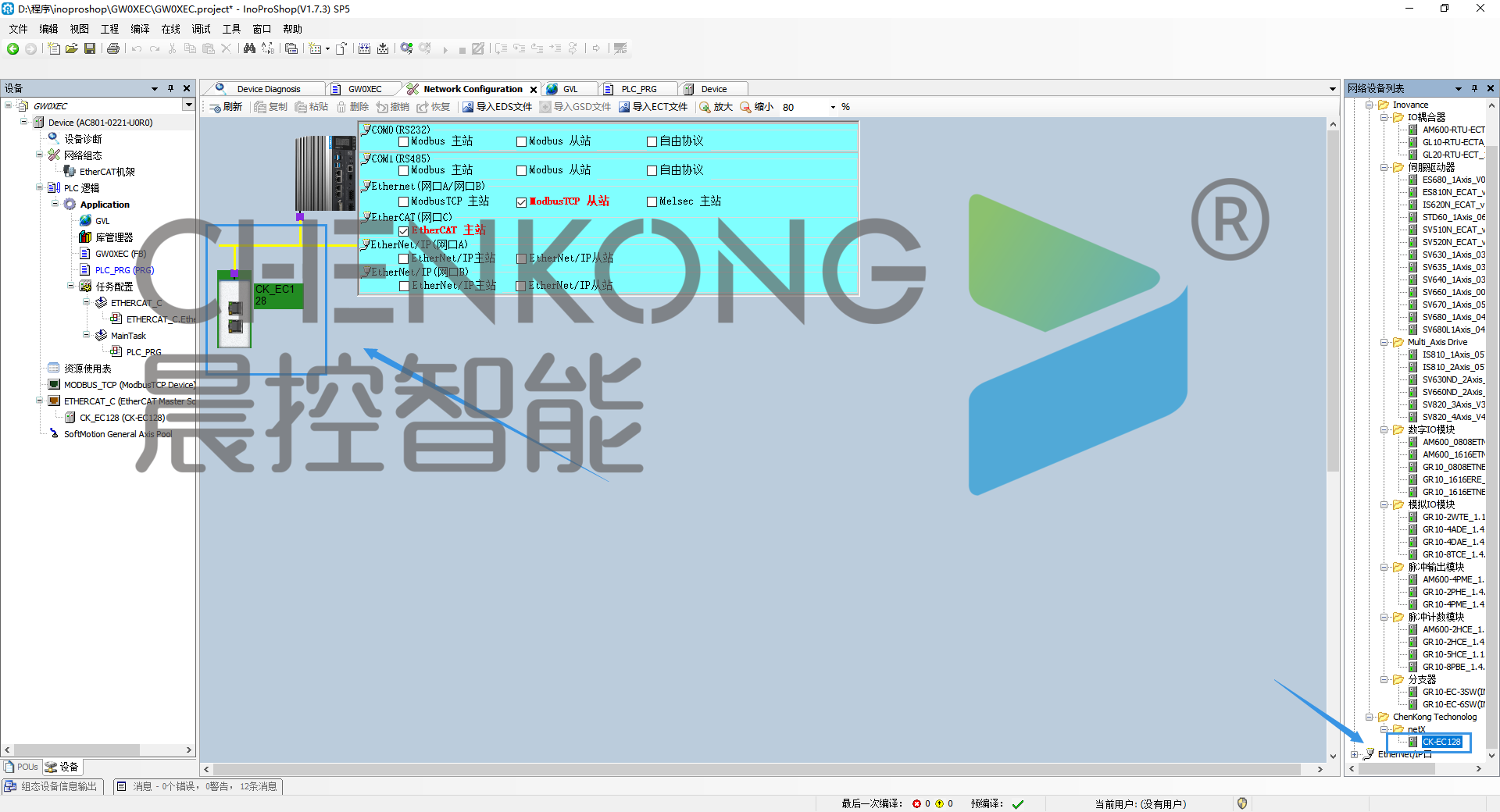The width and height of the screenshot is (1500, 812).
Task: Pin the 设备 panel with pushpin icon
Action: 170,88
